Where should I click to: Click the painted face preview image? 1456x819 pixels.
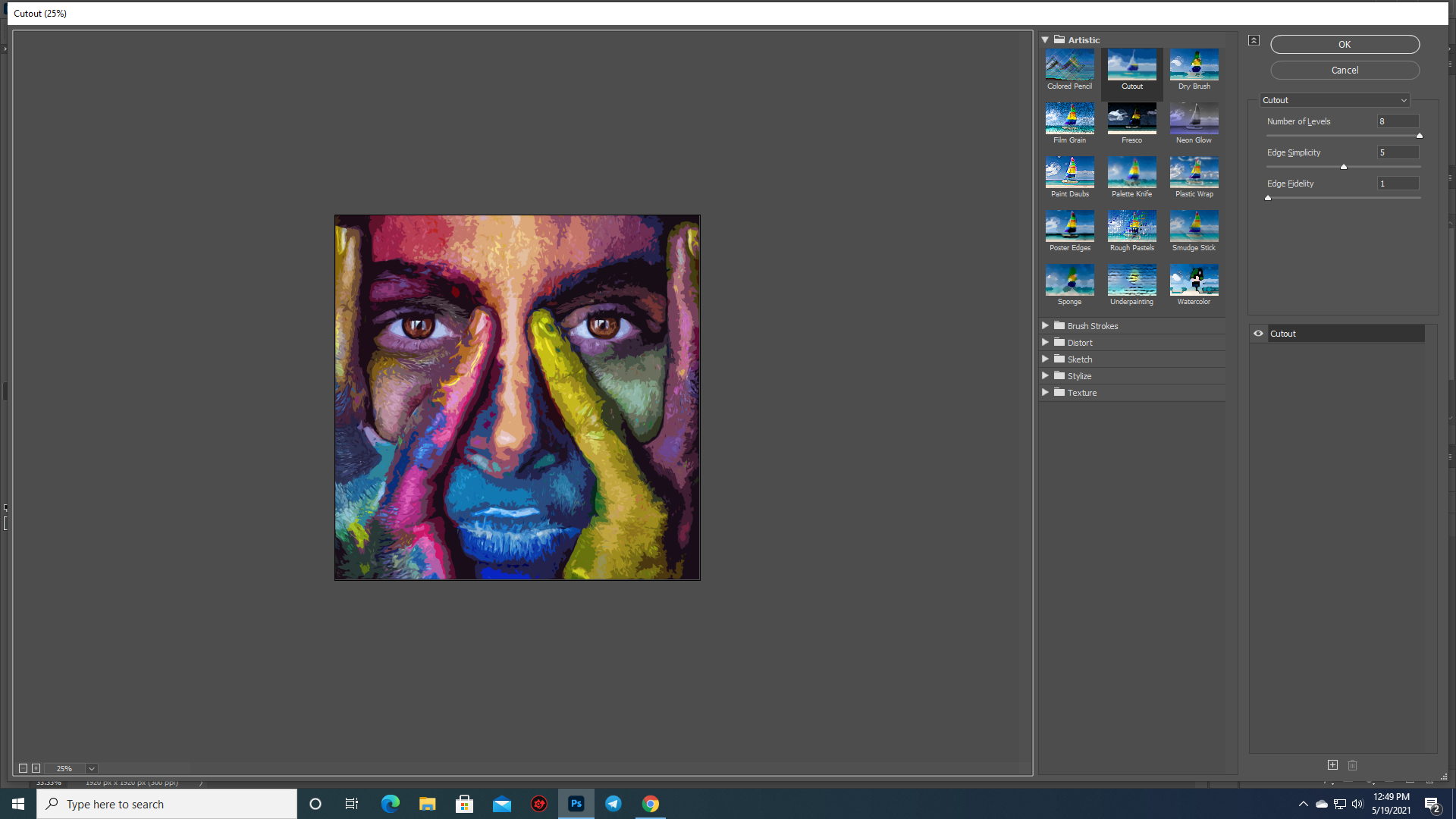pyautogui.click(x=517, y=397)
